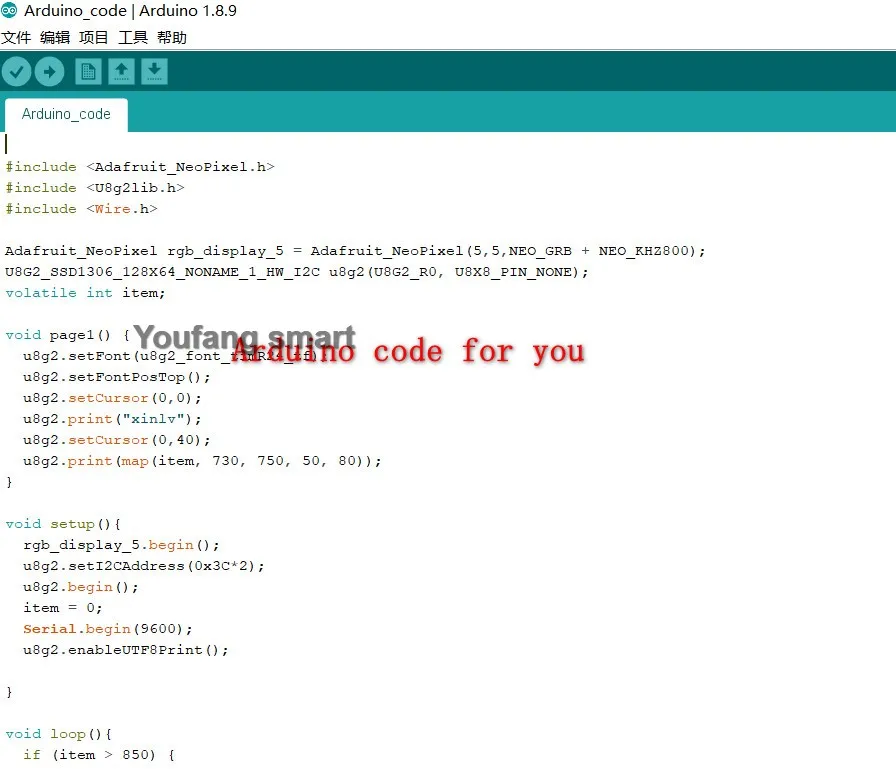Screen dimensions: 896x769
Task: Click the 'item = 0;' line
Action: (63, 608)
